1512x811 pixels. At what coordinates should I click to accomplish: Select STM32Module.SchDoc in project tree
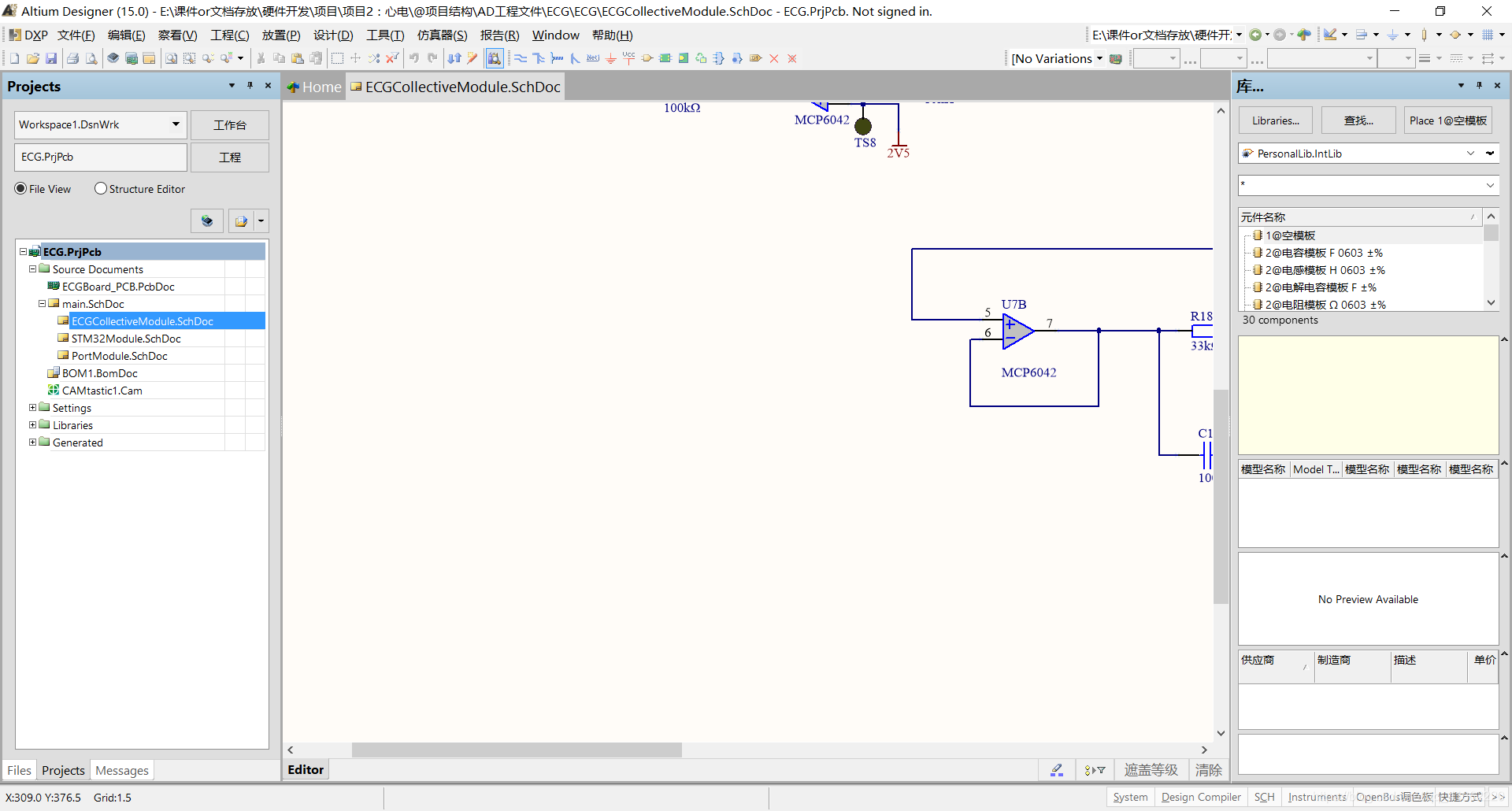126,339
